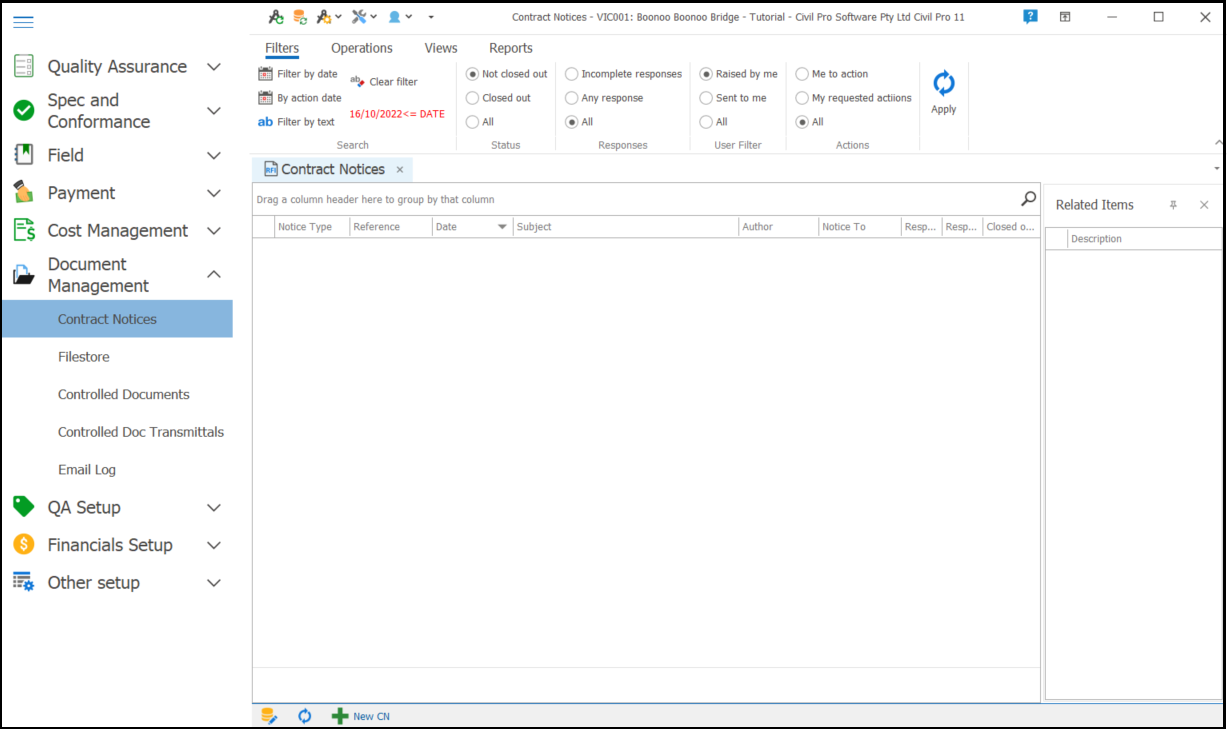Select Me to action option
Screen dimensions: 1227x729
point(832,74)
